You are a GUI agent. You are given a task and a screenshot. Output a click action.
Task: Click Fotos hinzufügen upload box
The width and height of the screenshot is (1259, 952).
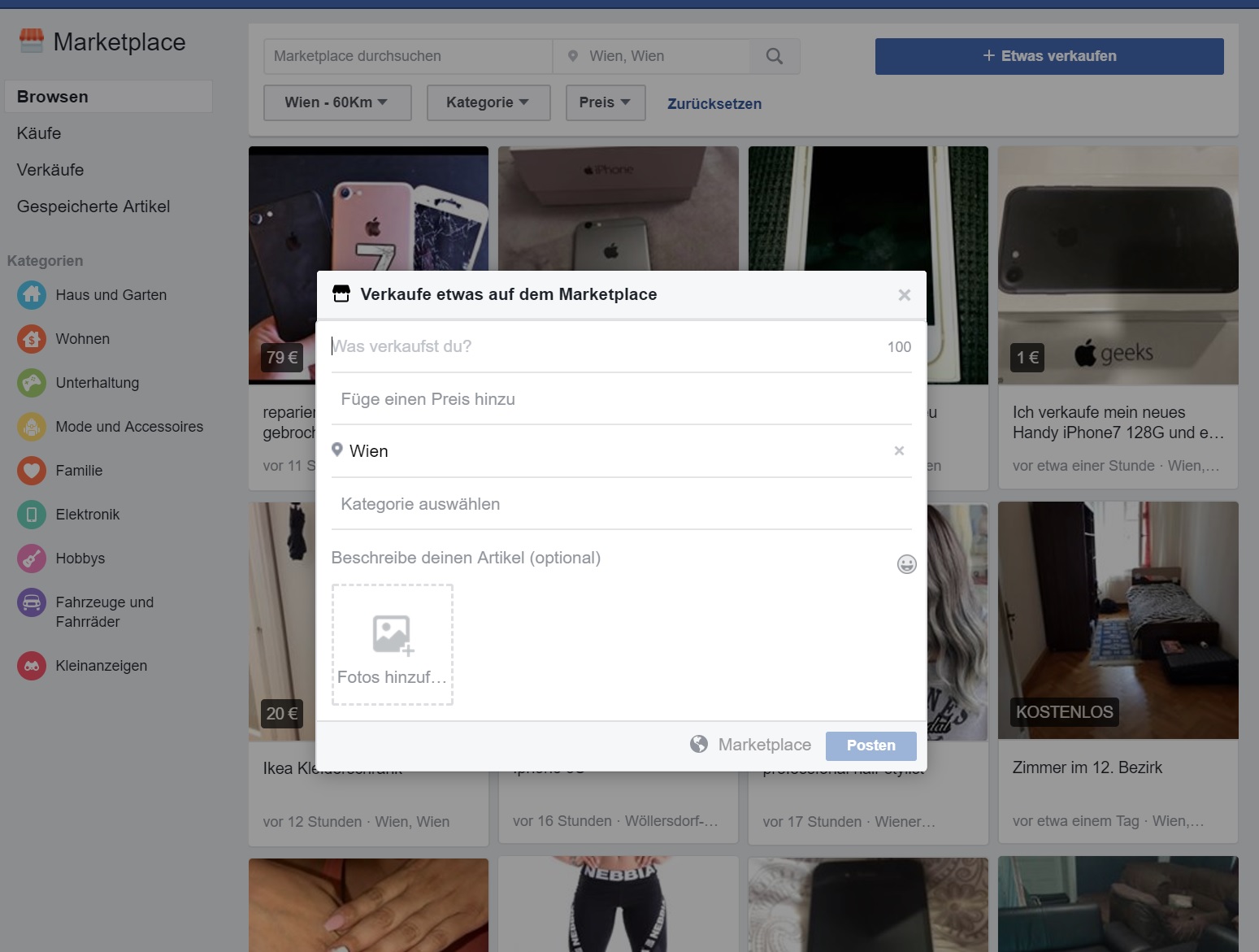393,645
